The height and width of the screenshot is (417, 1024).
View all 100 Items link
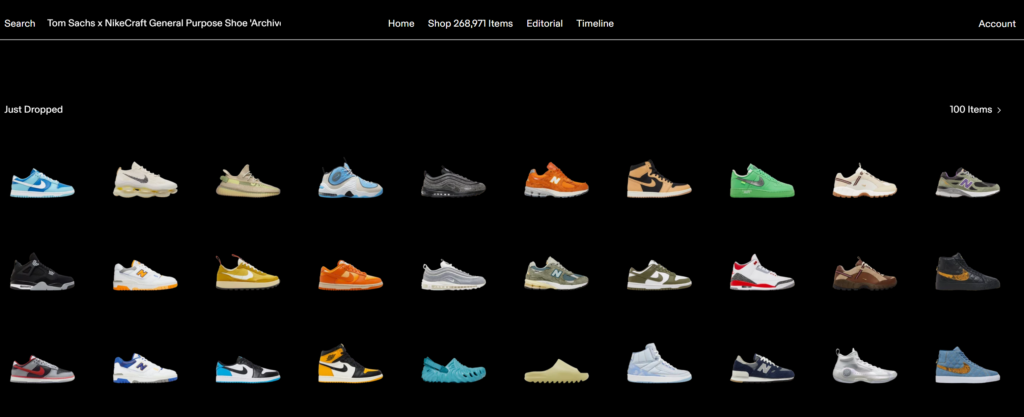[x=970, y=110]
